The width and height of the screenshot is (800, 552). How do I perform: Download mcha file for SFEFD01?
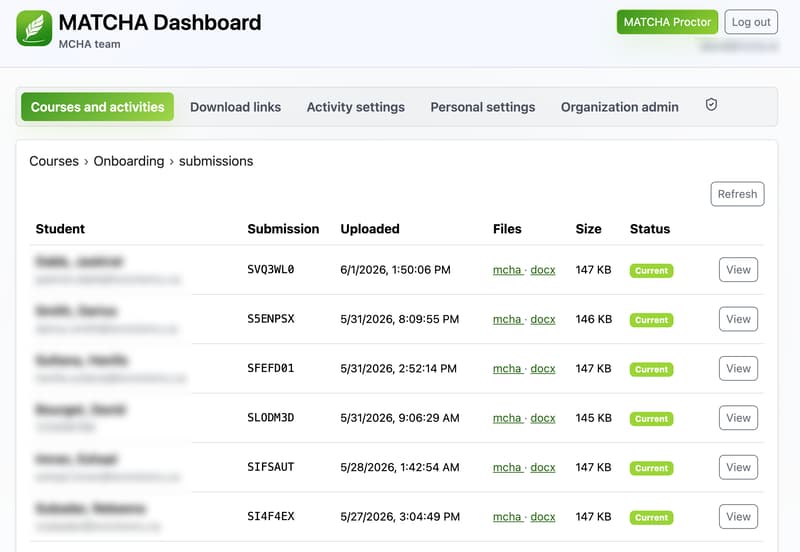[507, 369]
